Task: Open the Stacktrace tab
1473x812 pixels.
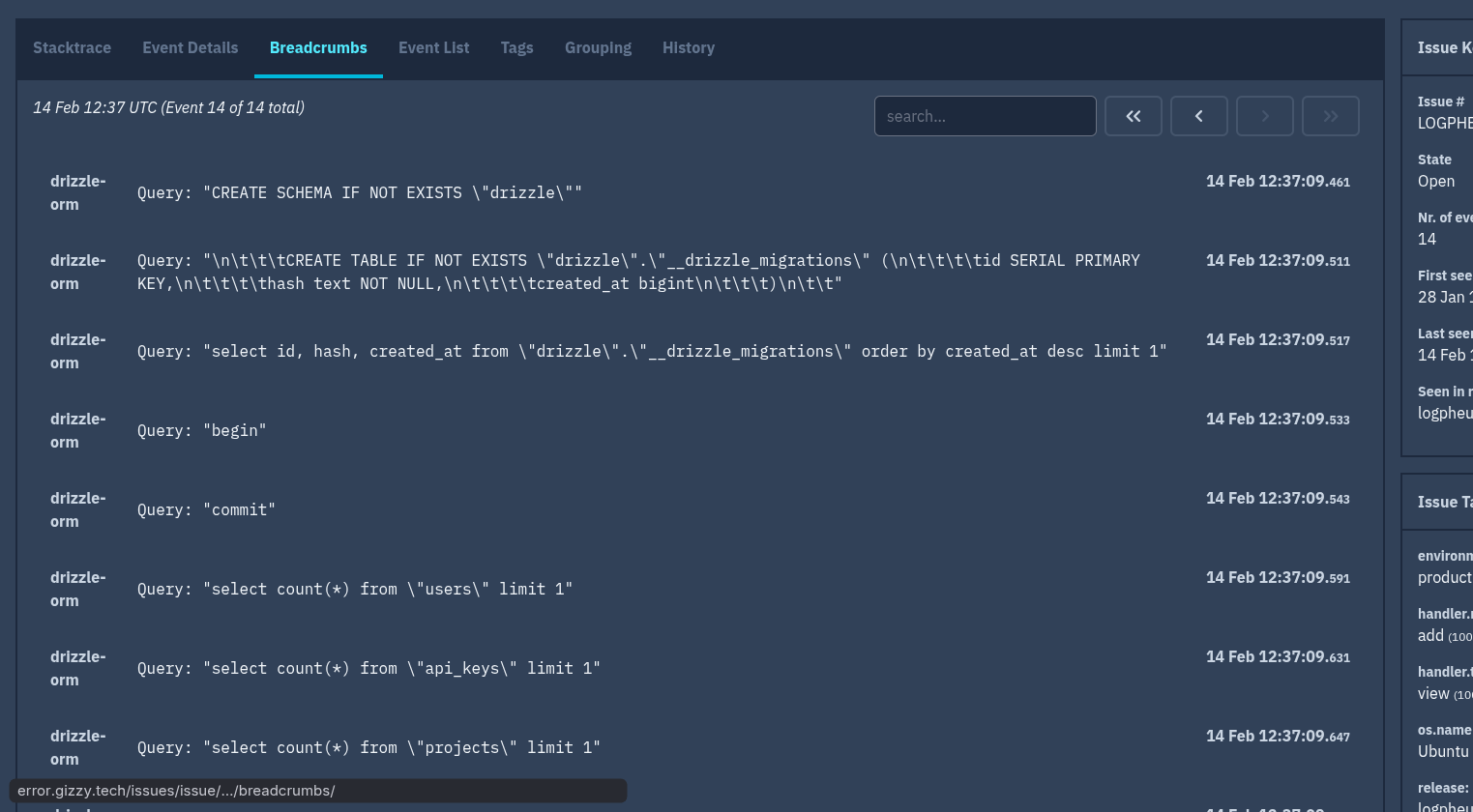Action: point(72,48)
